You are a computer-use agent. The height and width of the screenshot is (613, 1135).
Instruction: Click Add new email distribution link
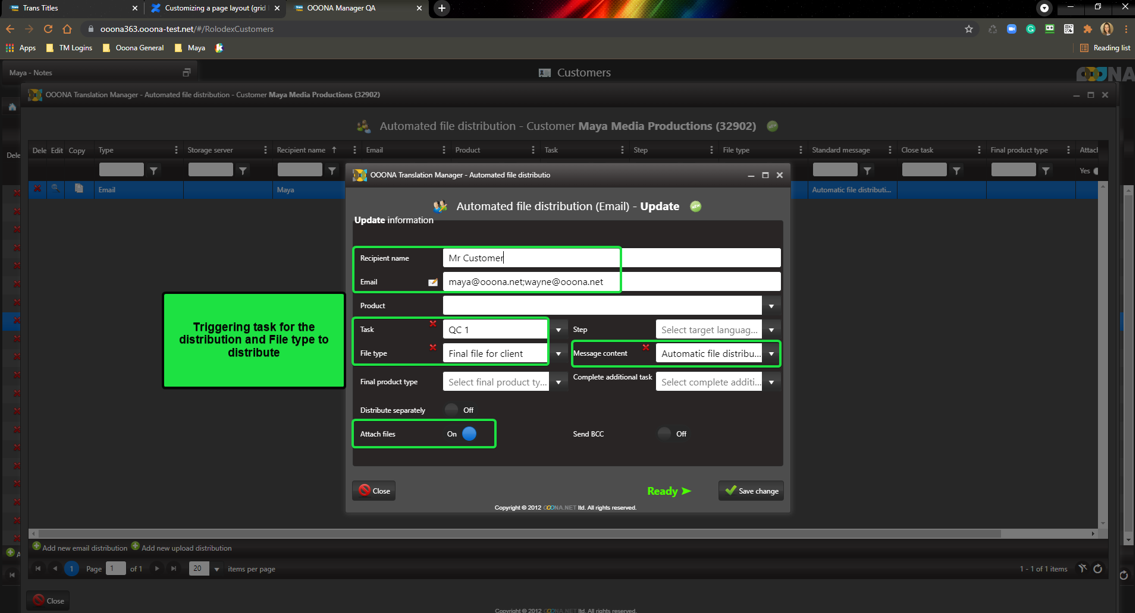point(86,548)
